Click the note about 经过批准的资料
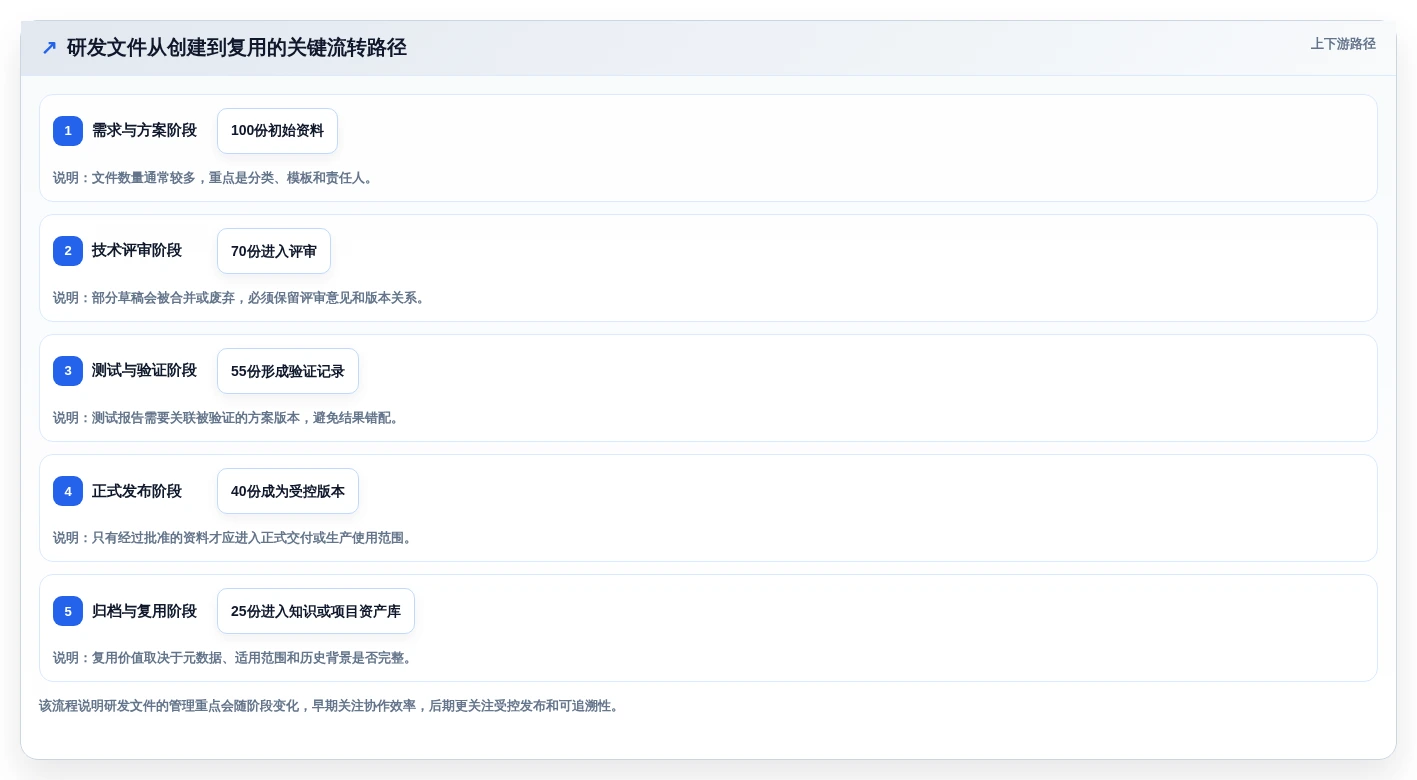The width and height of the screenshot is (1417, 780). click(x=234, y=538)
